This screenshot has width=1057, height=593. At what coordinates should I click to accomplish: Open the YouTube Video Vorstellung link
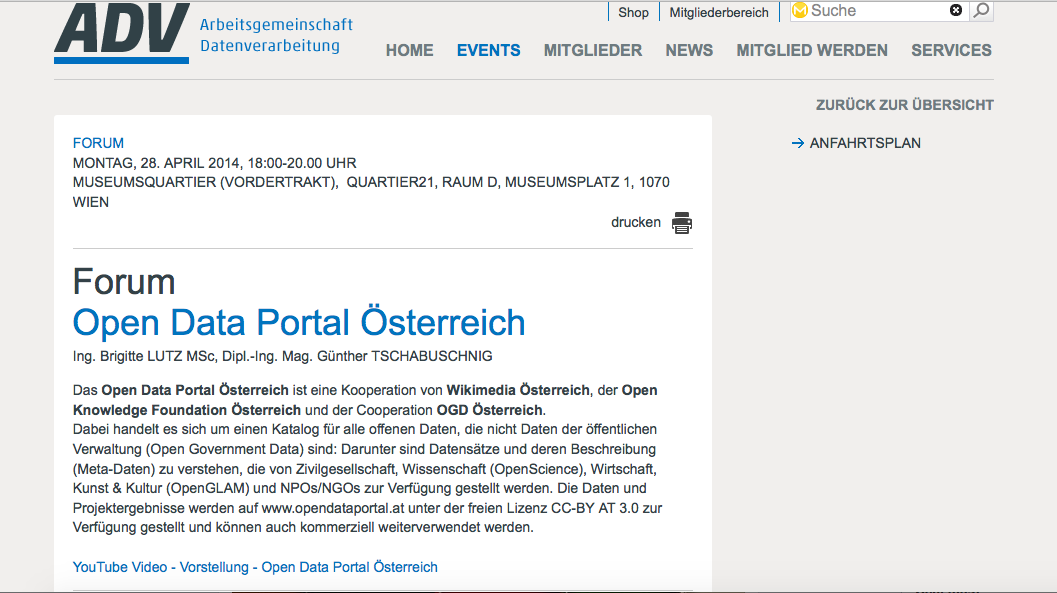point(255,567)
